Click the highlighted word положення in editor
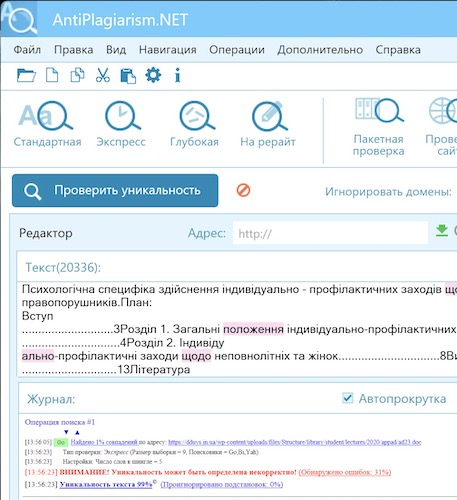This screenshot has width=457, height=500. tap(253, 329)
